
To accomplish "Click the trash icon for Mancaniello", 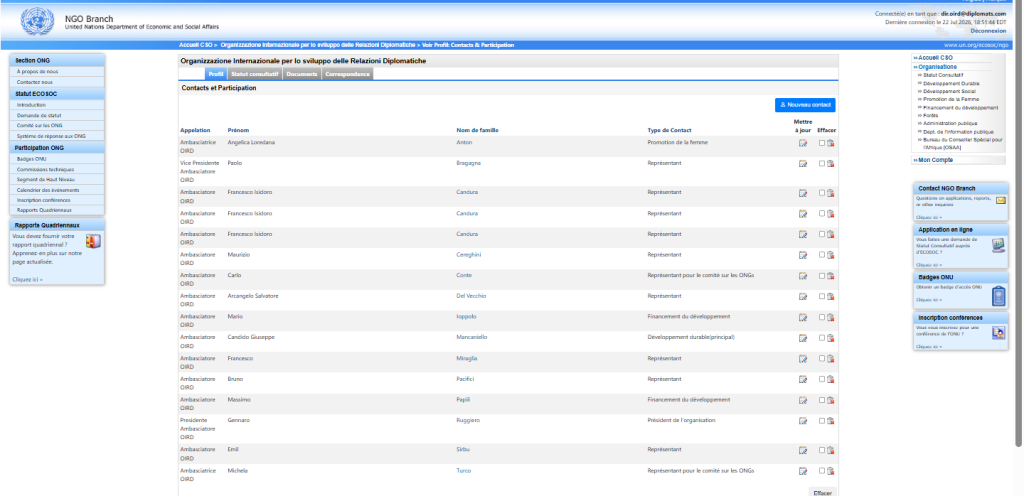I will (x=831, y=338).
